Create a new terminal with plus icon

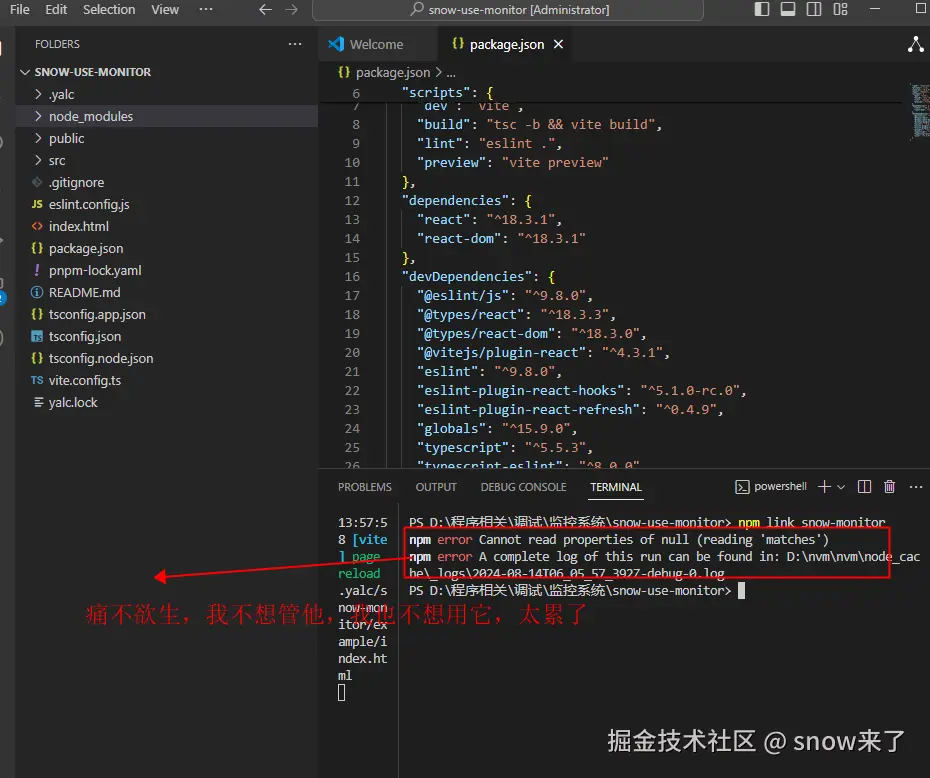[x=824, y=487]
